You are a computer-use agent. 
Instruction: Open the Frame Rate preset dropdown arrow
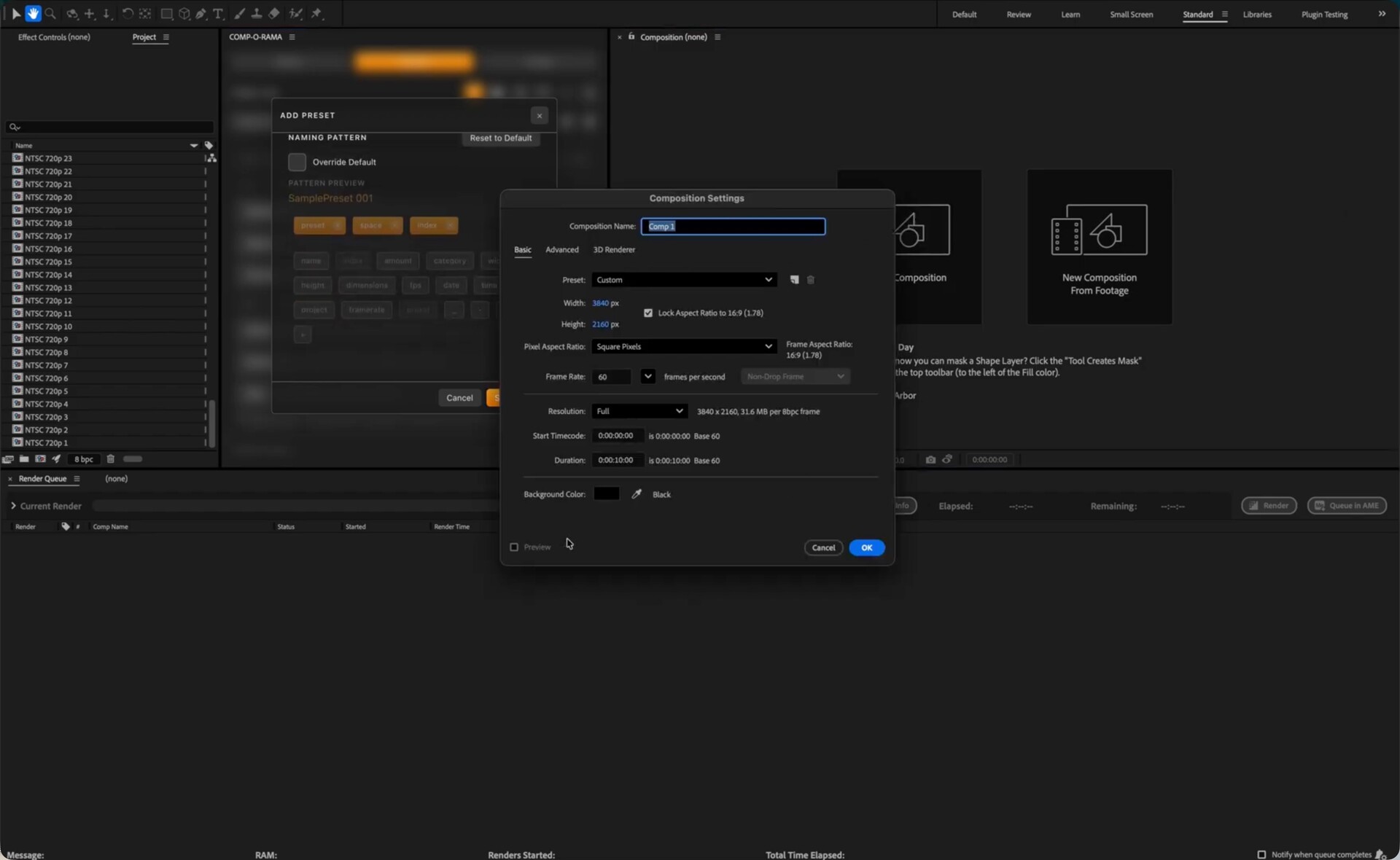click(x=647, y=377)
